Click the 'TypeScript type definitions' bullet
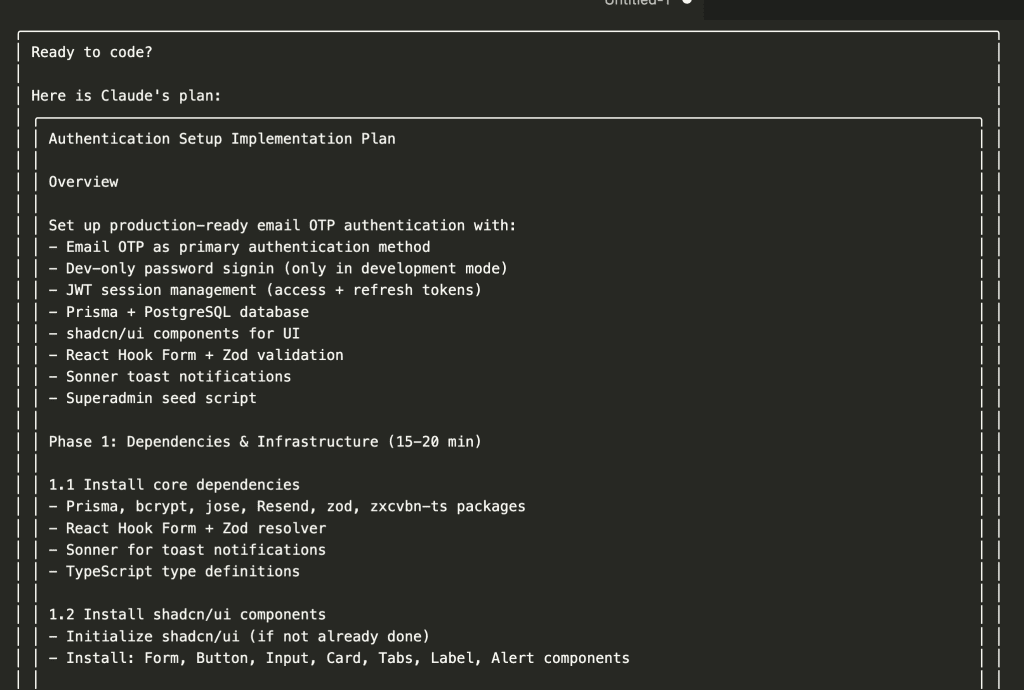This screenshot has width=1024, height=690. (x=182, y=571)
